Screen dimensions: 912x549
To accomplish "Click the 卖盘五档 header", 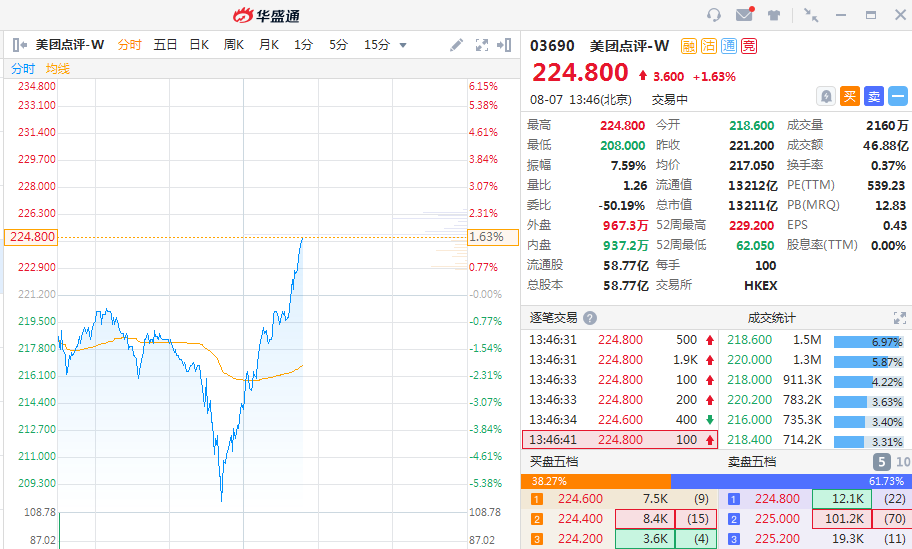I will (751, 462).
